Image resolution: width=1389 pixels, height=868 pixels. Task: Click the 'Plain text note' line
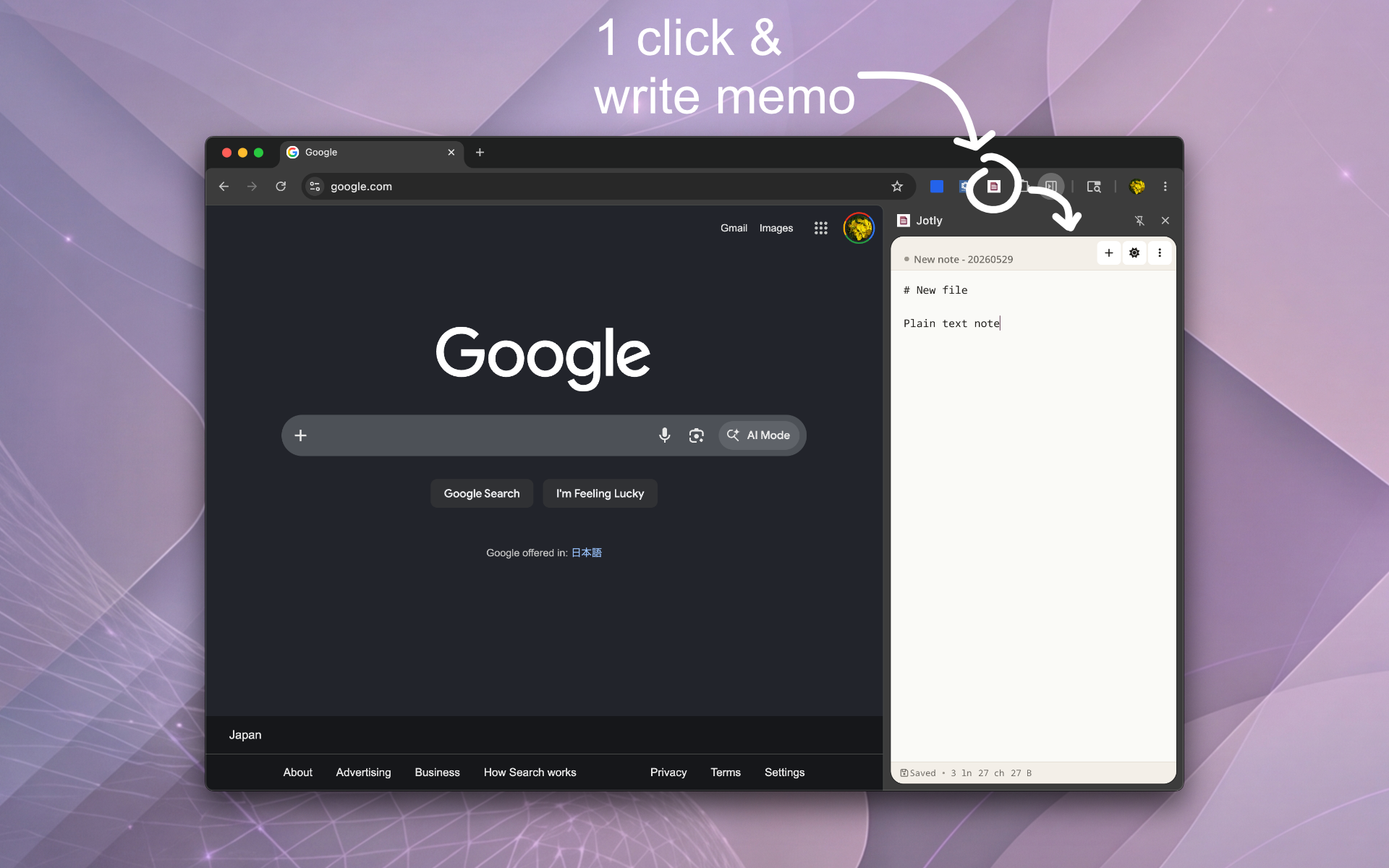[951, 323]
